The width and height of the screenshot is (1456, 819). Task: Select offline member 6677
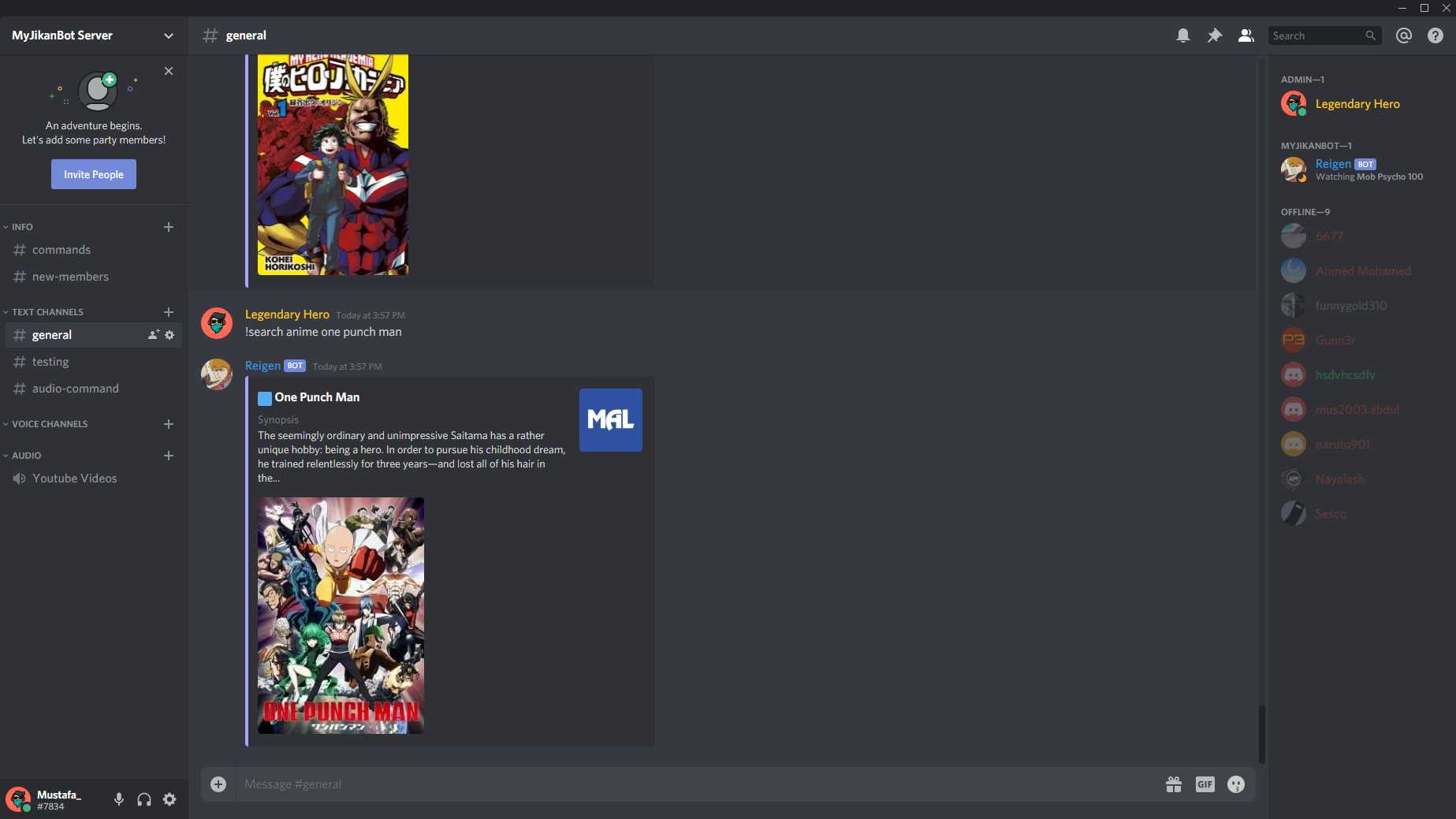coord(1361,236)
